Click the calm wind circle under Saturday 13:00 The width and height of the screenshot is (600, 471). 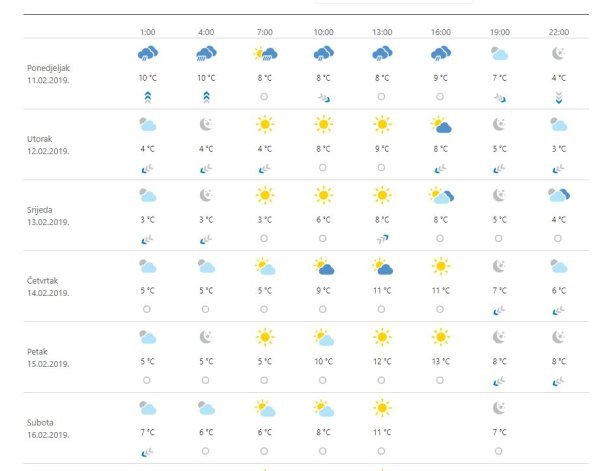click(x=381, y=451)
